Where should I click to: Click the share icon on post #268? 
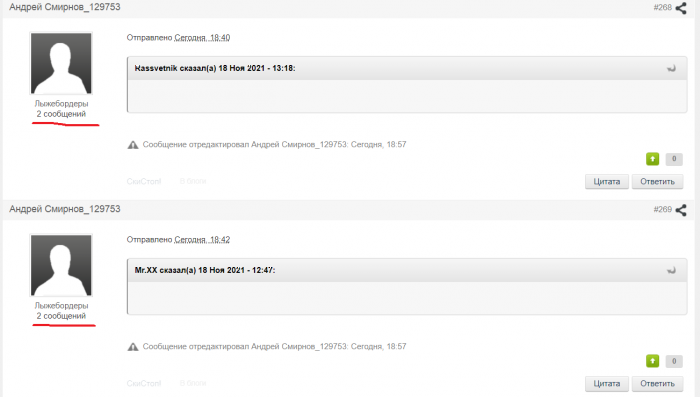click(681, 8)
